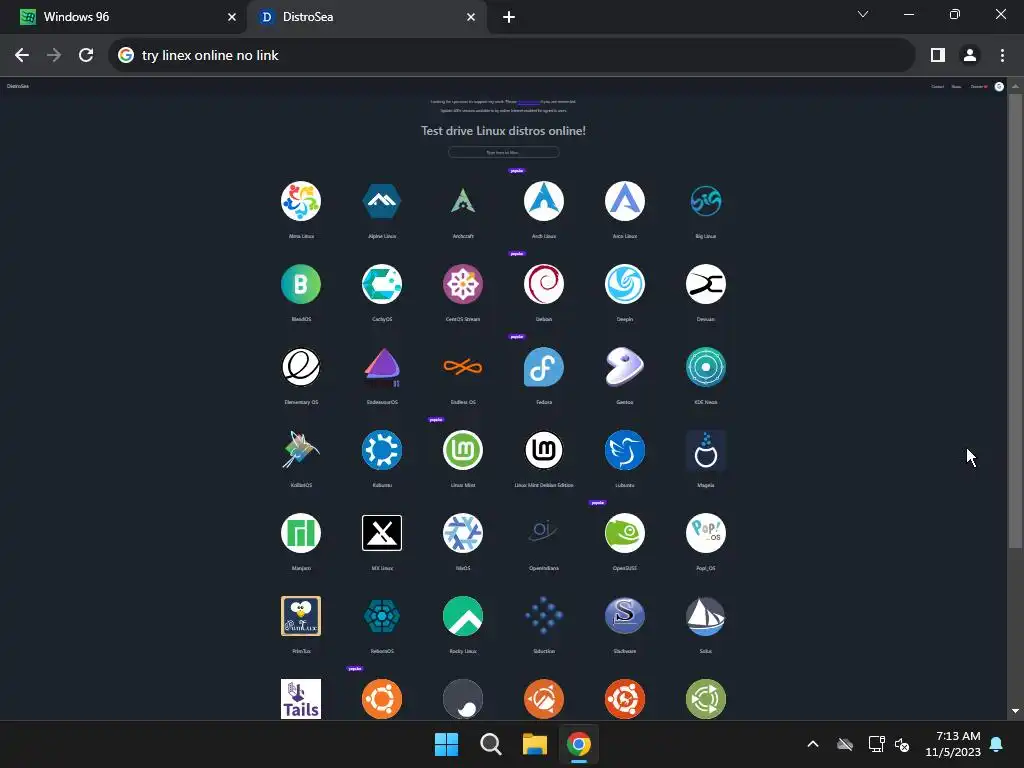Click the address bar search text
1024x768 pixels.
click(210, 56)
